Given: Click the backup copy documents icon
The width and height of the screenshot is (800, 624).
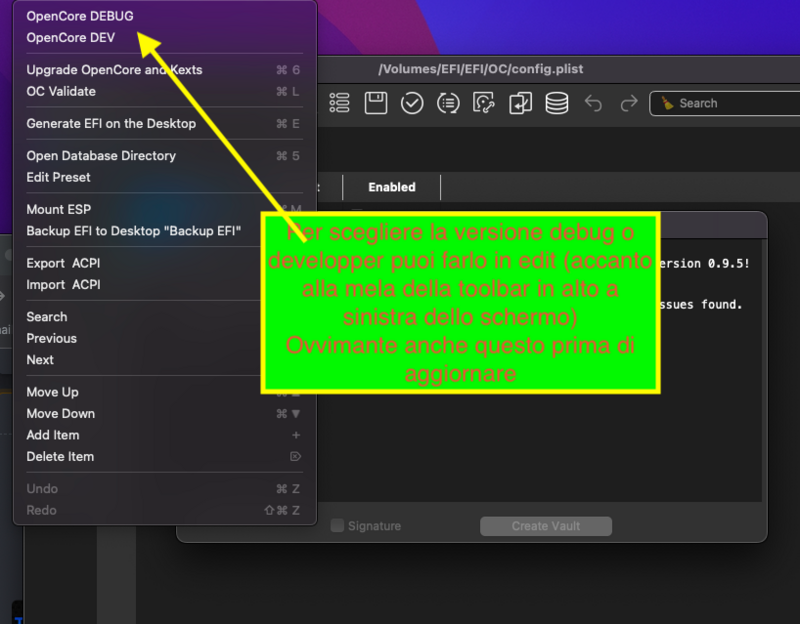Looking at the screenshot, I should click(520, 103).
